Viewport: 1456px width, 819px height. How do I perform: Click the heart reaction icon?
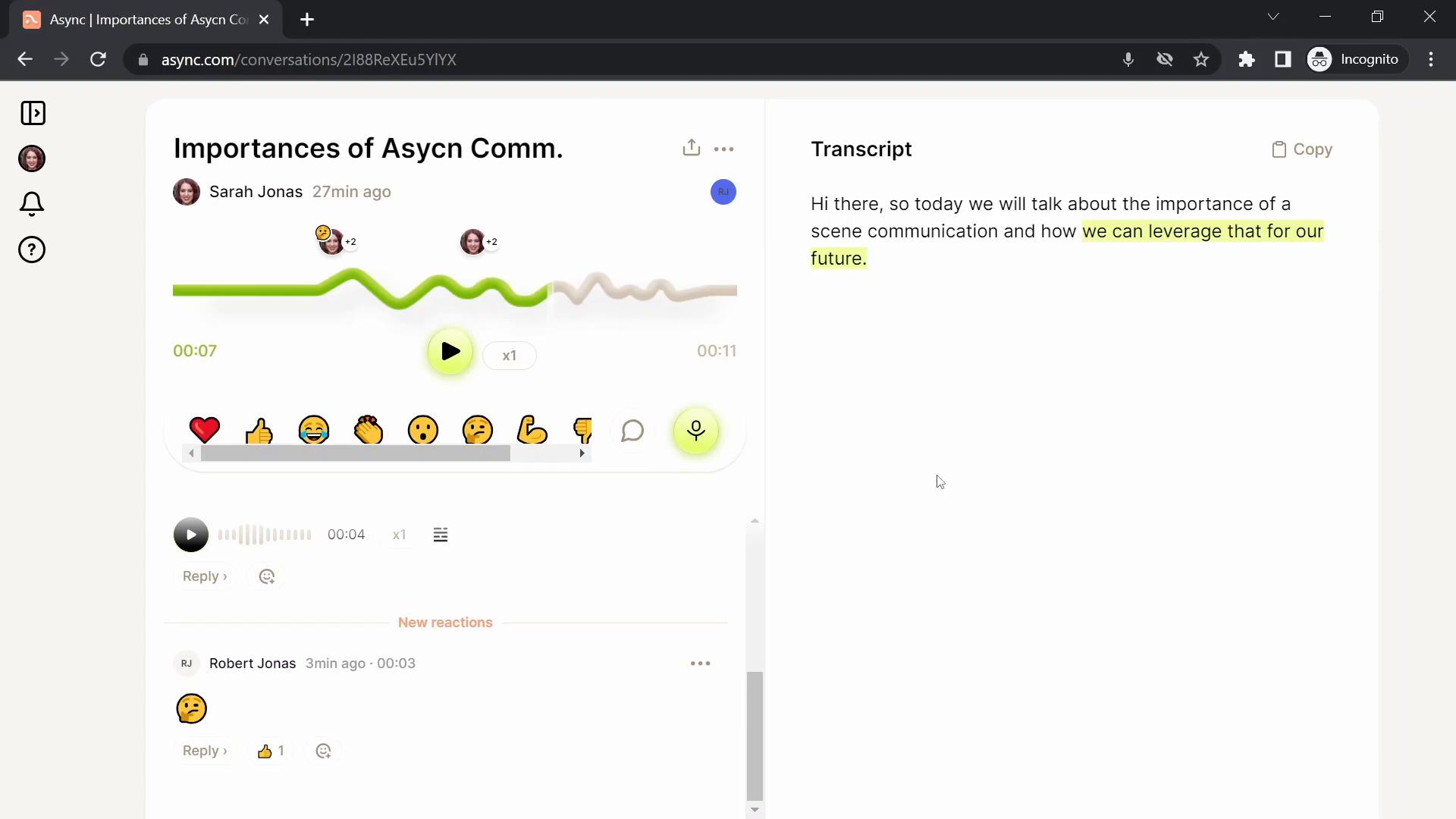point(204,430)
